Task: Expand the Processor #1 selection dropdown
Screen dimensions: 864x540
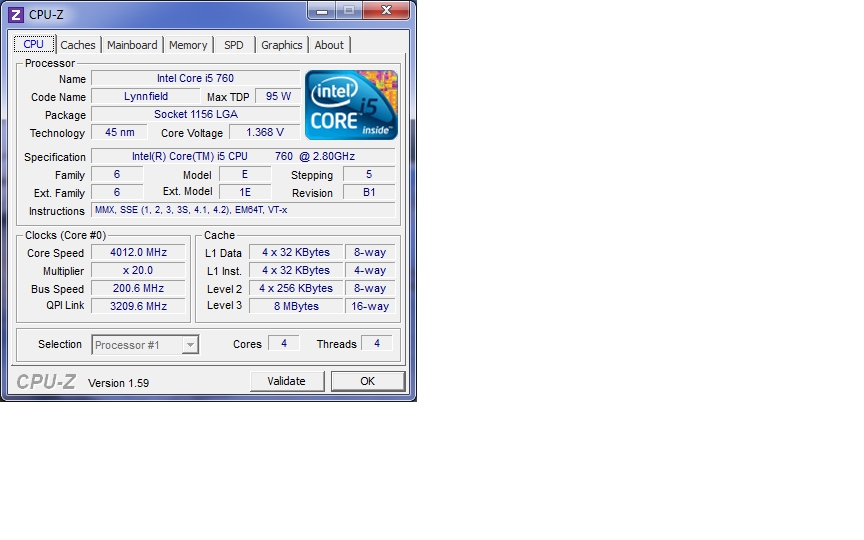Action: [x=190, y=345]
